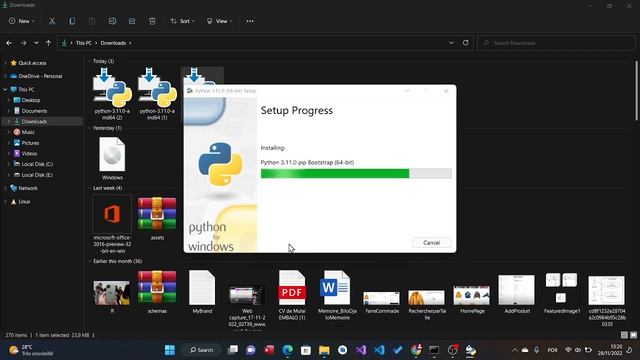Switch to large thumbnails view icon
640x360 pixels.
(633, 335)
